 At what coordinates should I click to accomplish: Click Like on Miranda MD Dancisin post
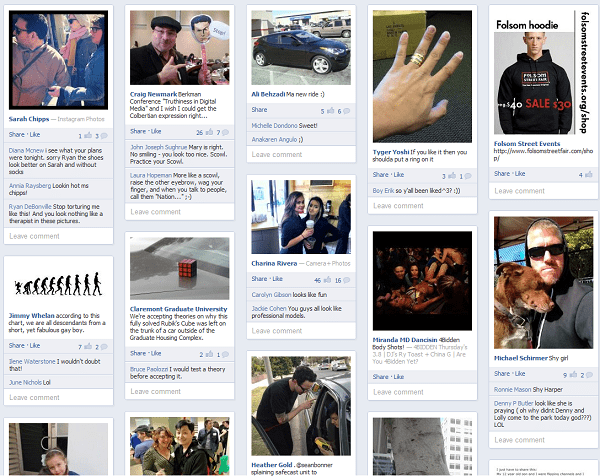point(399,377)
